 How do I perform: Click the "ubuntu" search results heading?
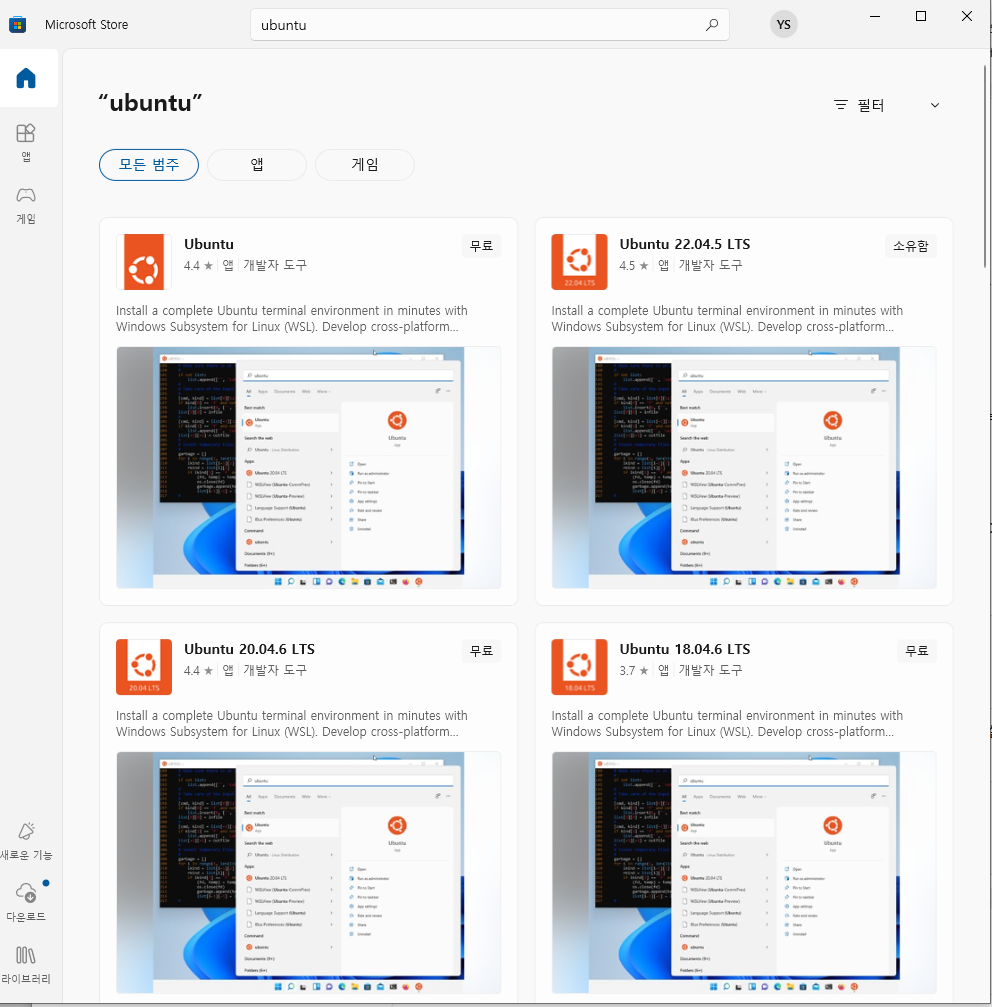tap(150, 103)
